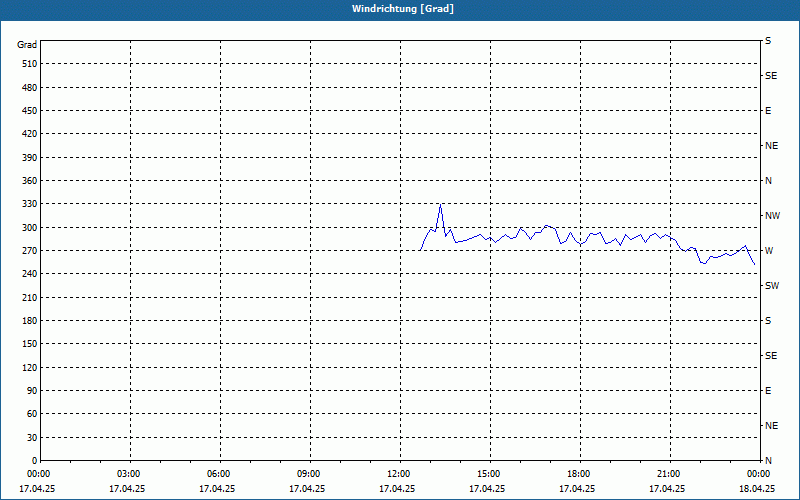Click the "03:00" time axis label

tap(128, 474)
